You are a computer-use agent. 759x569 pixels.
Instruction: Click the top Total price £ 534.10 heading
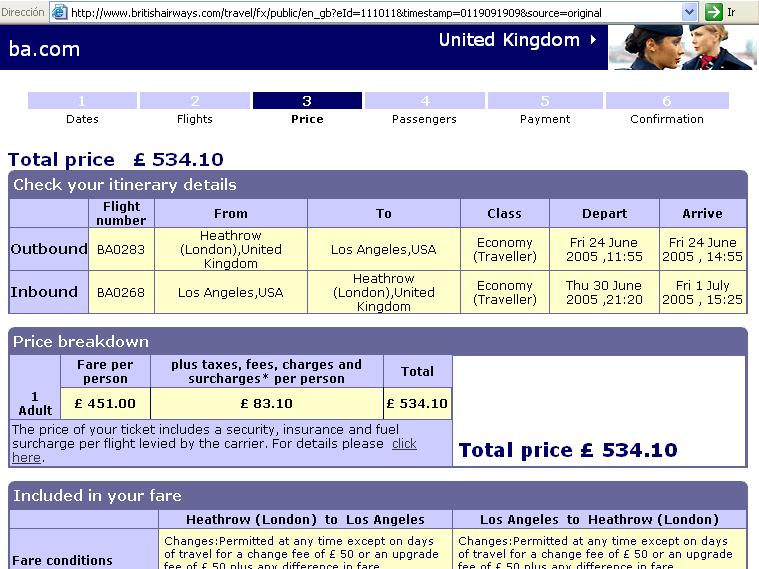click(116, 159)
